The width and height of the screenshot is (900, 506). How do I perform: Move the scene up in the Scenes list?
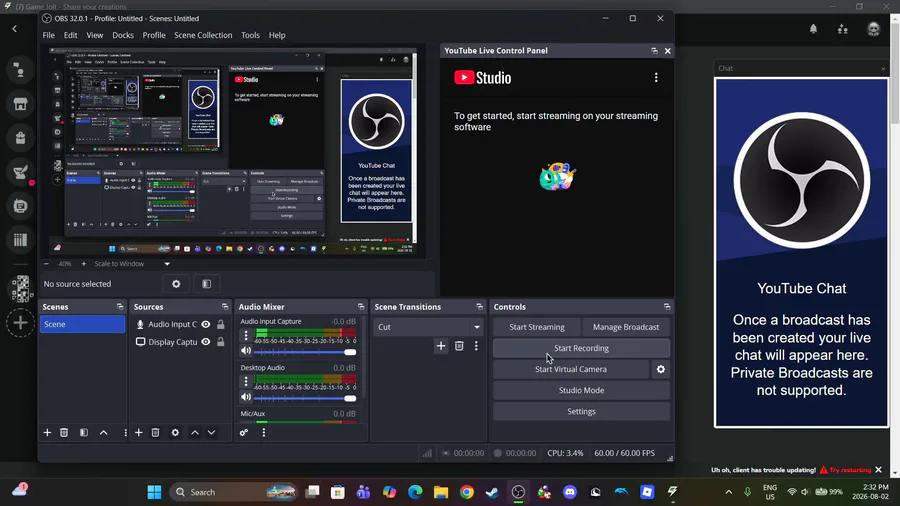[x=103, y=433]
